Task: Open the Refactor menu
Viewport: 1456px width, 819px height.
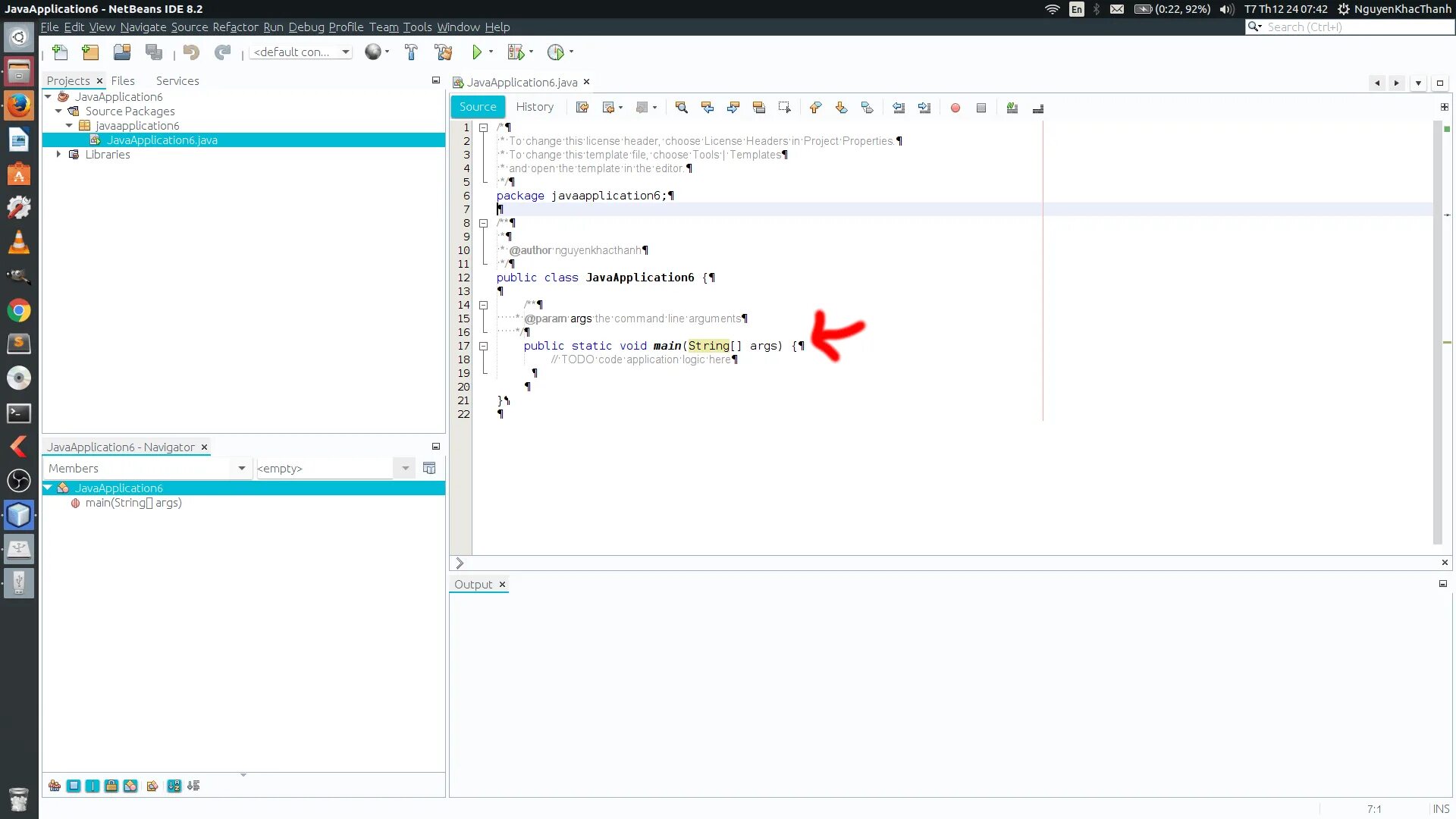Action: 235,27
